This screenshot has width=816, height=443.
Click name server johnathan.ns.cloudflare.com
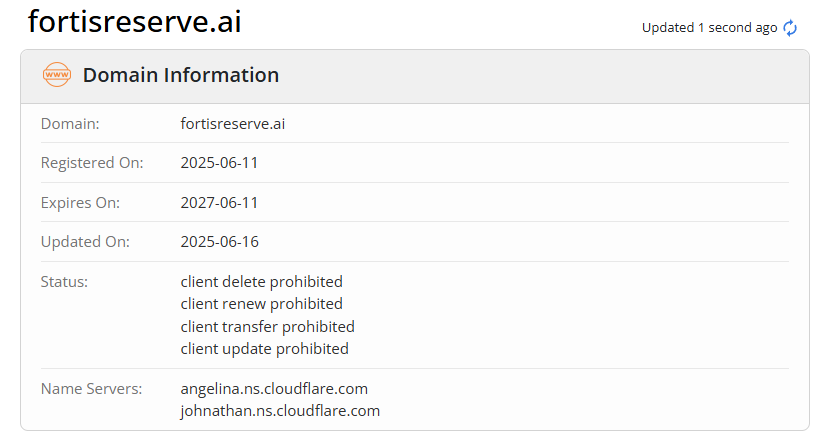pyautogui.click(x=280, y=411)
